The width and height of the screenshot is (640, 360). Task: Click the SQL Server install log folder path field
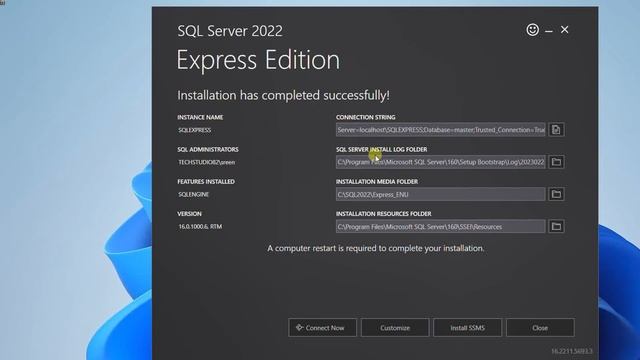(440, 162)
